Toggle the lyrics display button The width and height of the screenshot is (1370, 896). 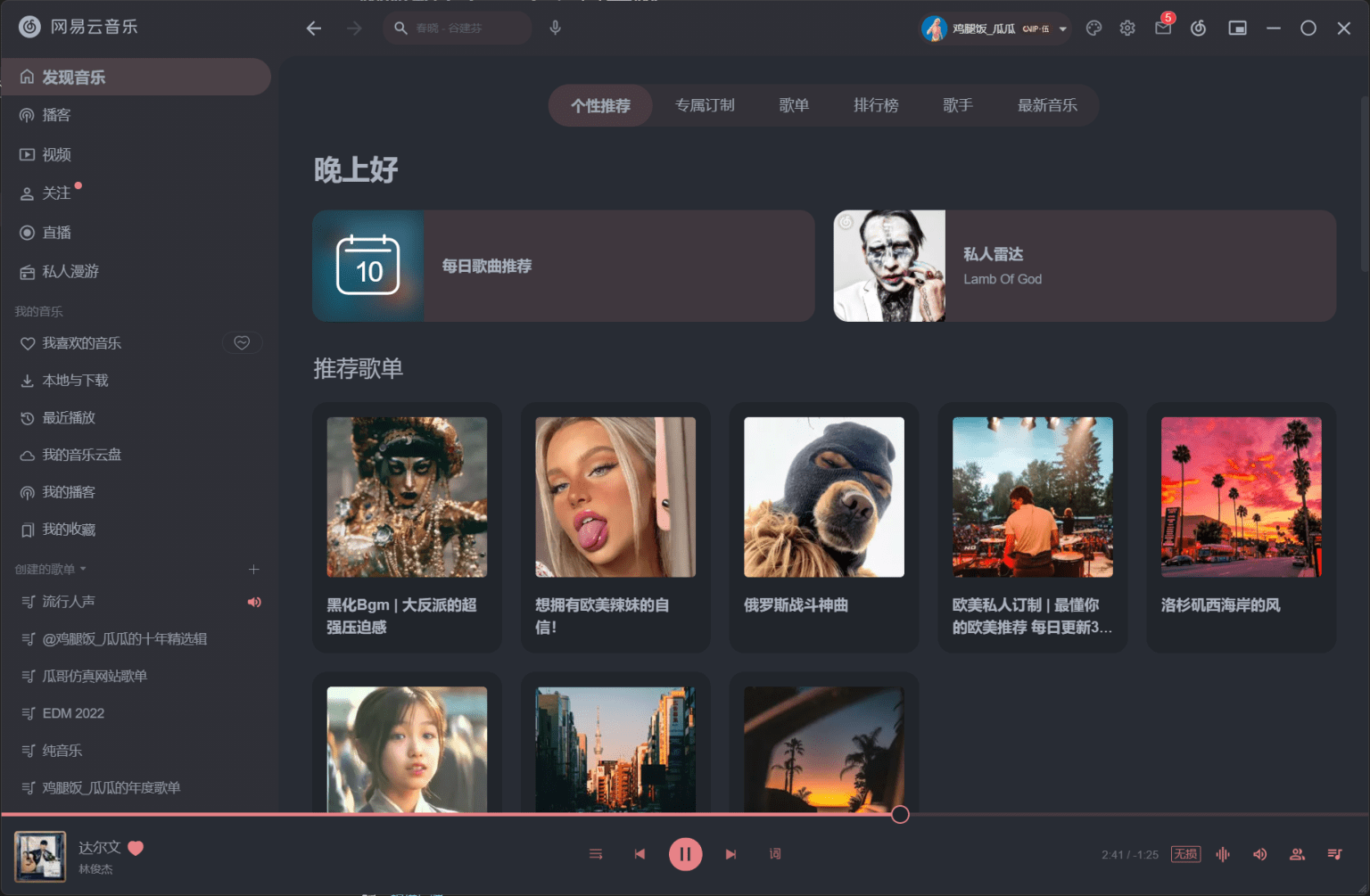[775, 854]
